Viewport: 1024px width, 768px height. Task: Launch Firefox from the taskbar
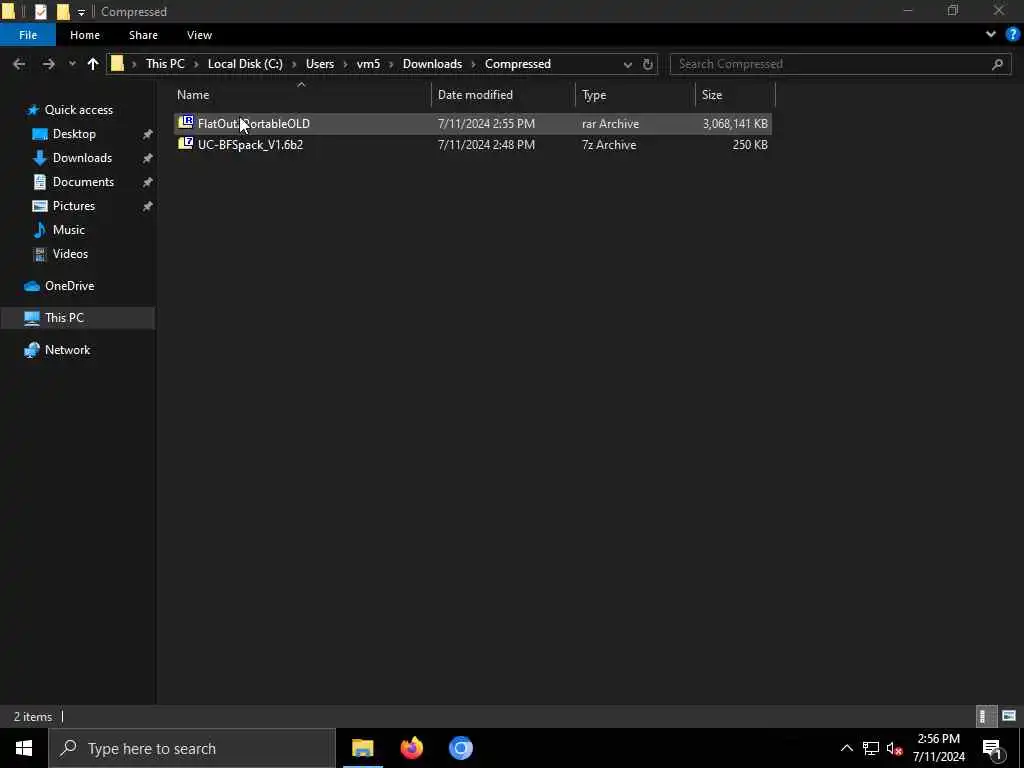pos(411,748)
